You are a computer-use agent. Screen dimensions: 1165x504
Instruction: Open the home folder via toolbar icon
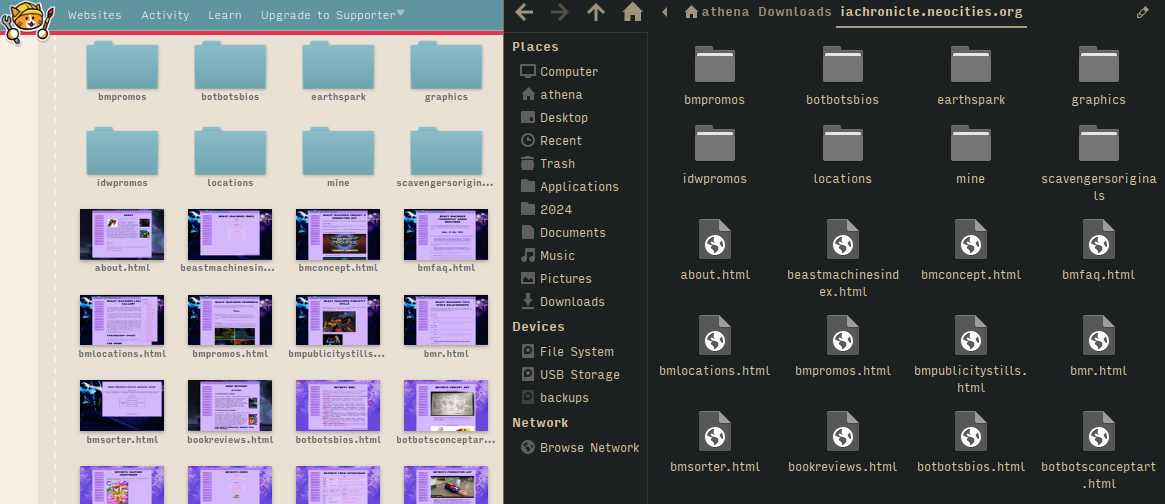tap(632, 12)
